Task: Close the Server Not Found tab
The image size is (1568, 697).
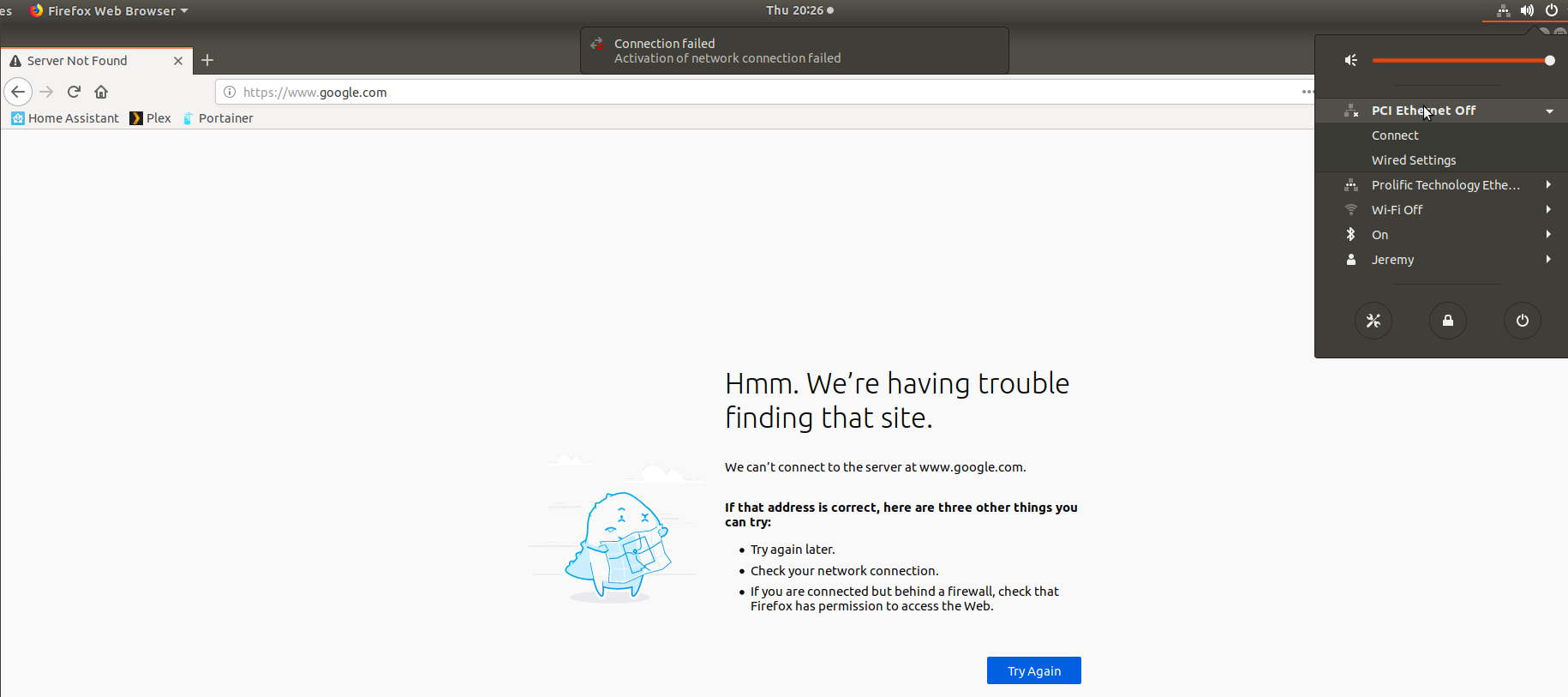Action: (178, 61)
